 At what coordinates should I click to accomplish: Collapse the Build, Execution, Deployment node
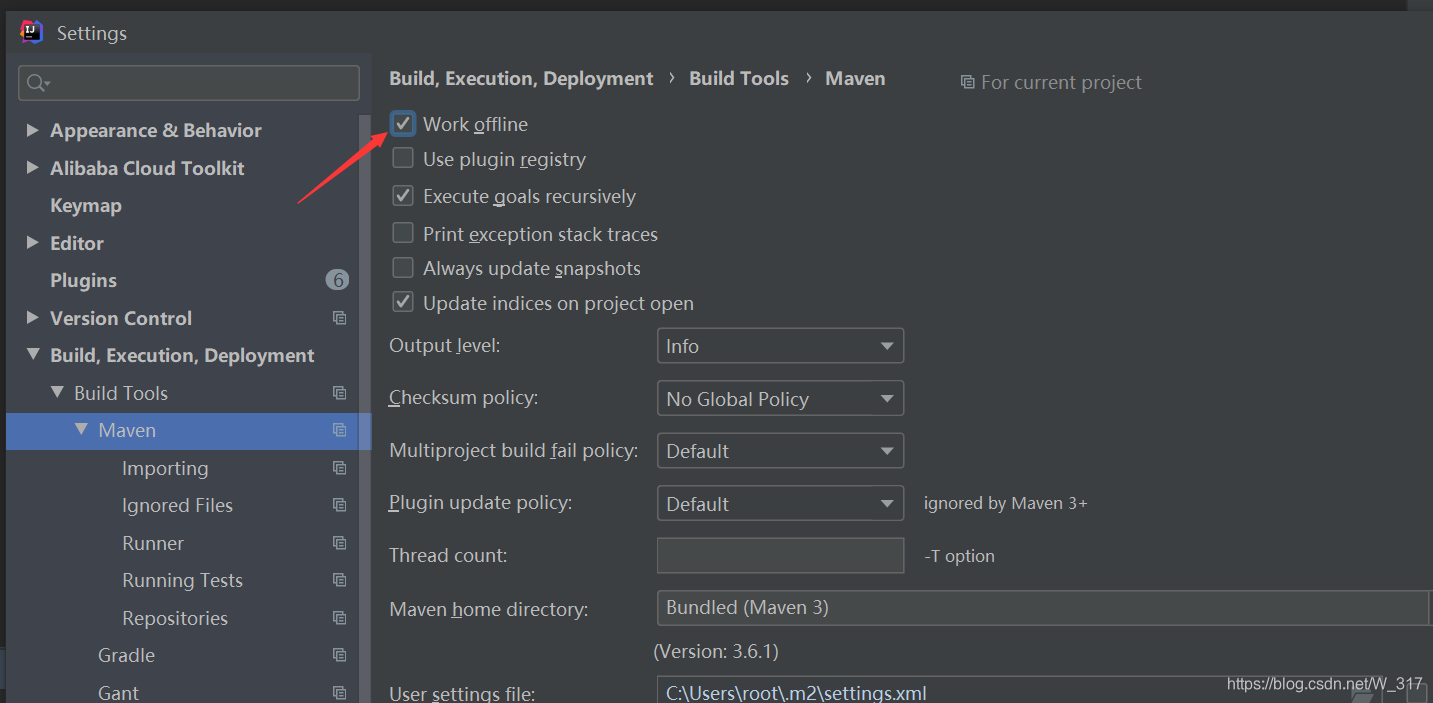point(33,355)
